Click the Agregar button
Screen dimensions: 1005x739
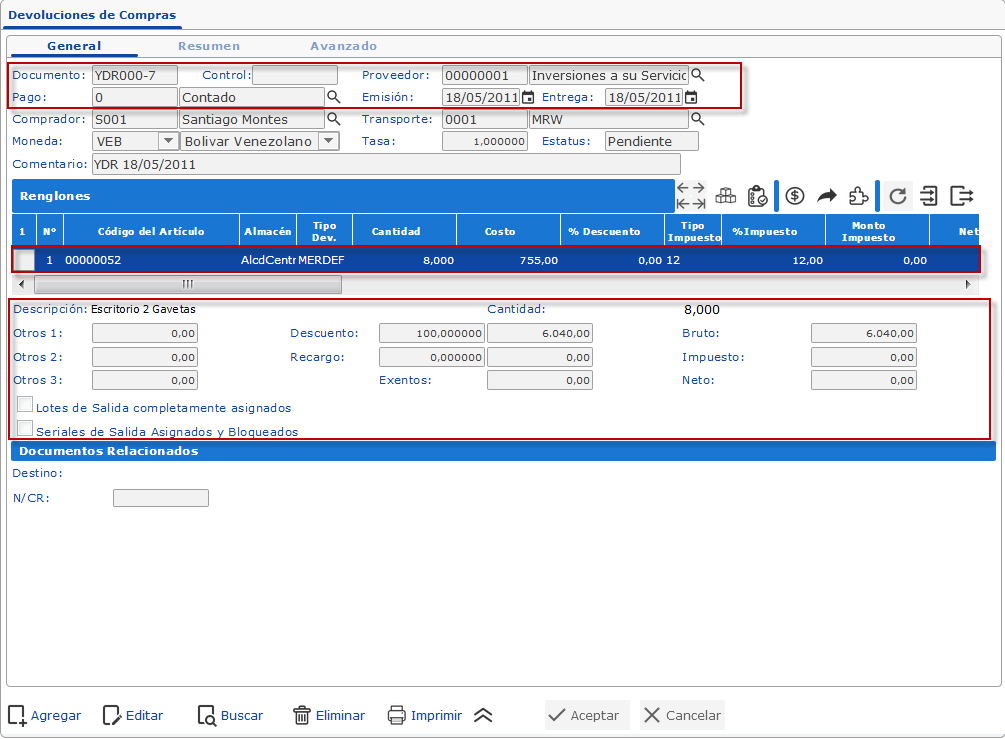45,715
